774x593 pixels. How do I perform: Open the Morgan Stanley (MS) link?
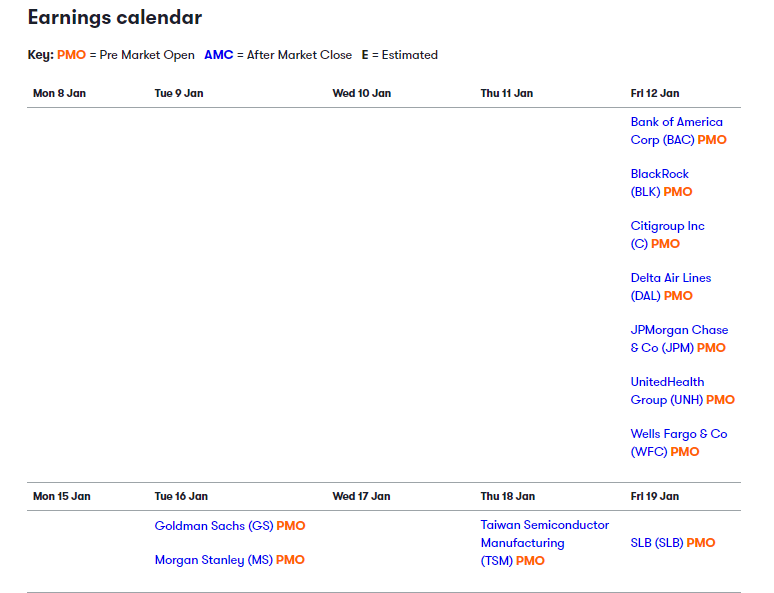tap(213, 560)
